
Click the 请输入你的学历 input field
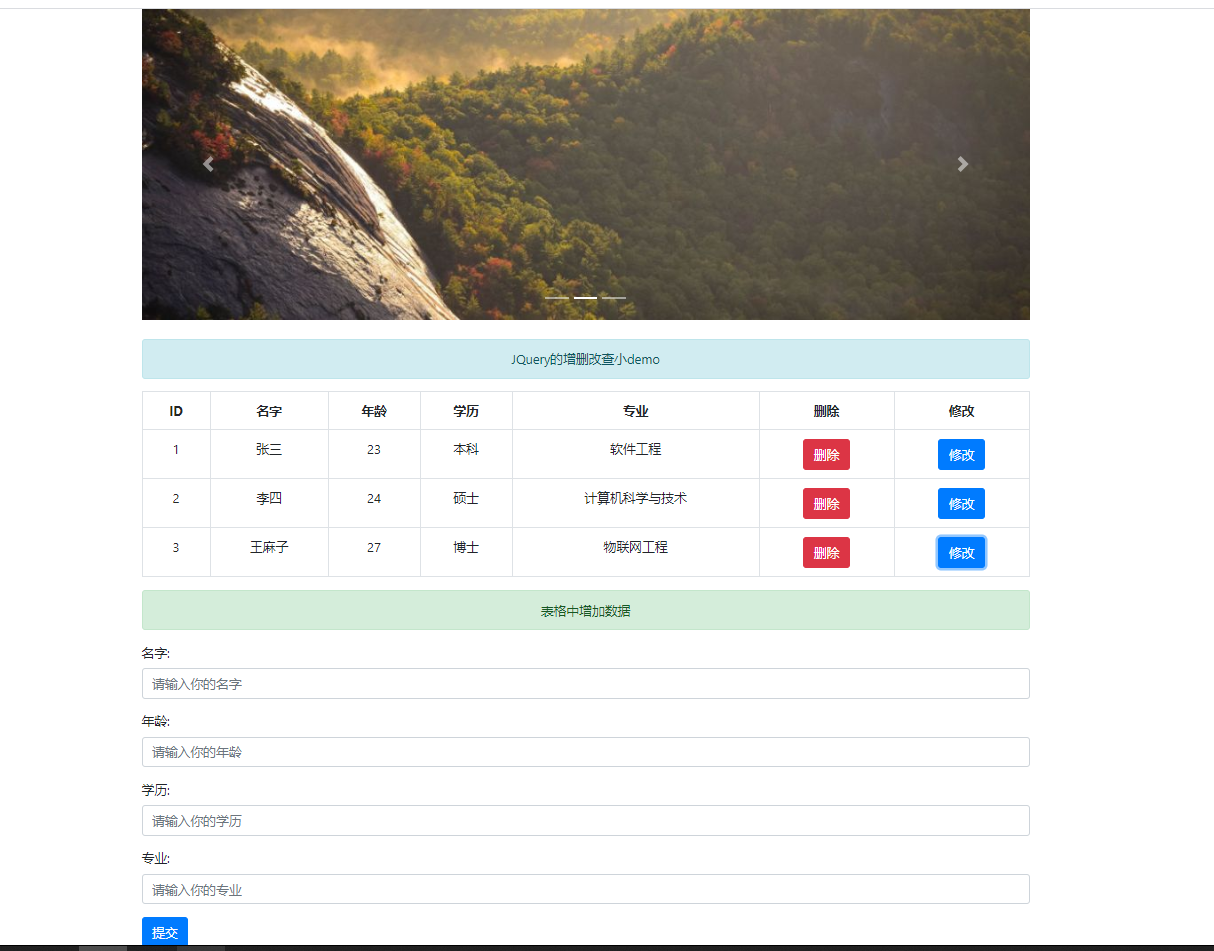(586, 820)
